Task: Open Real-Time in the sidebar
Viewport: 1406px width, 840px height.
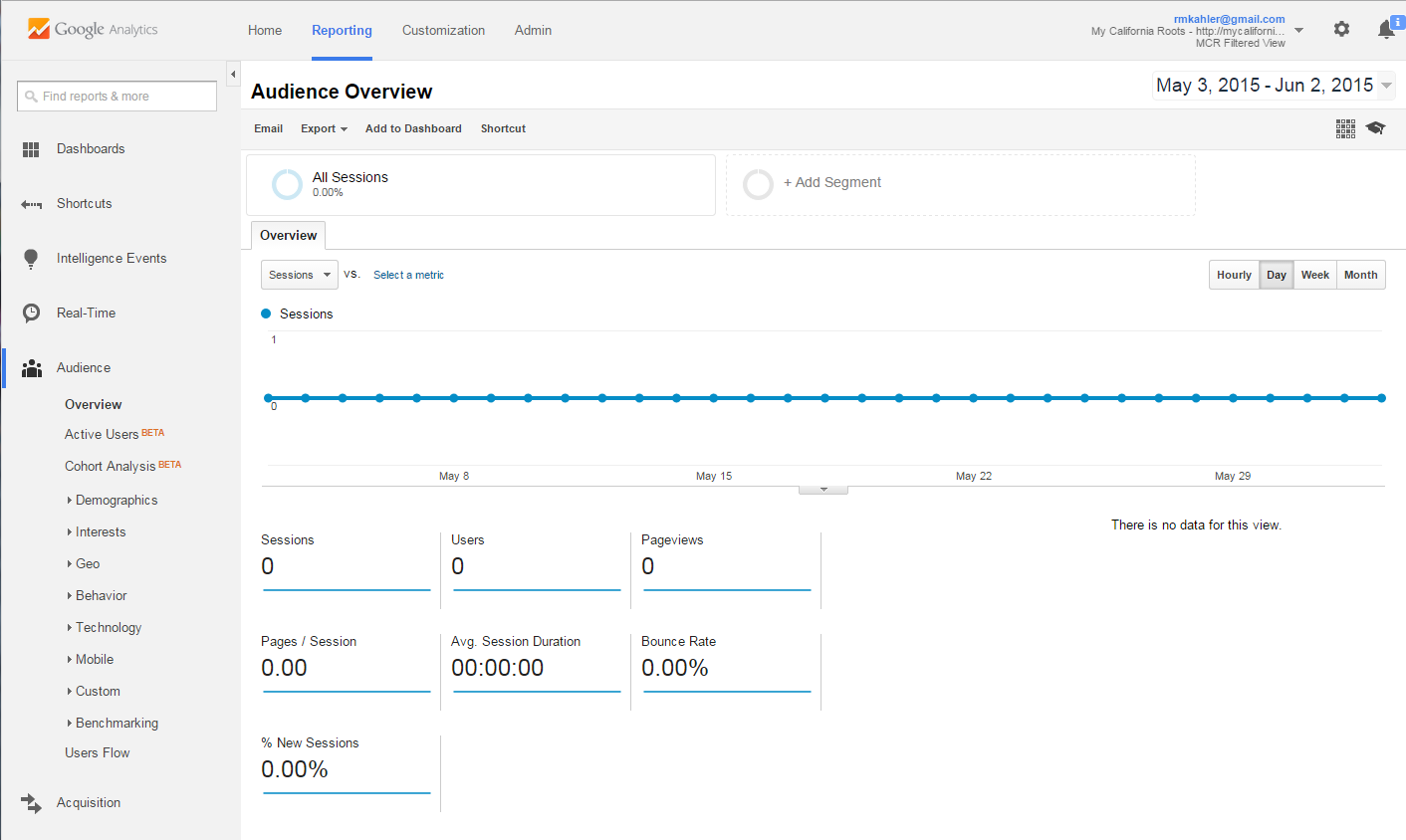Action: point(87,314)
